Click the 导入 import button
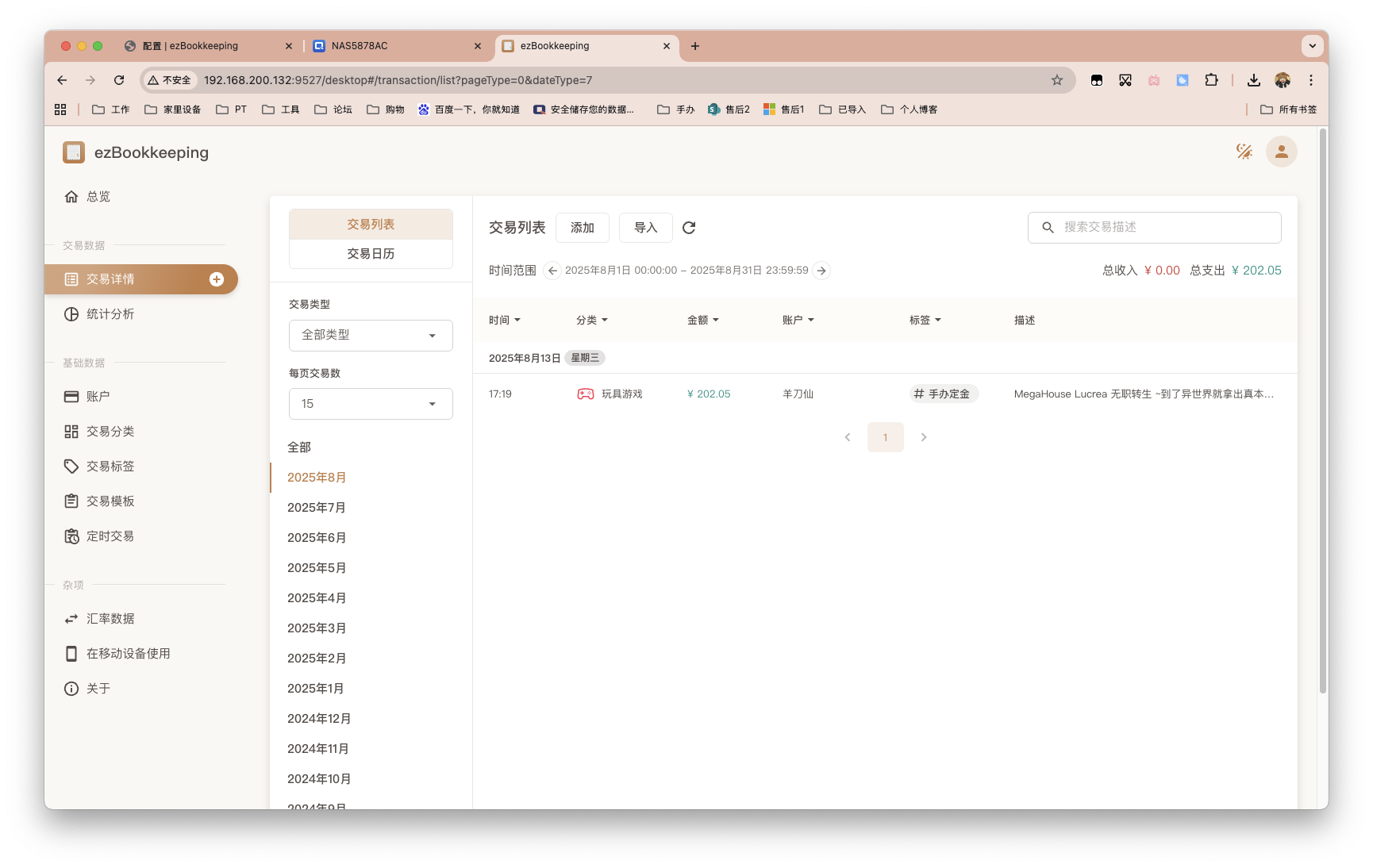 coord(645,228)
